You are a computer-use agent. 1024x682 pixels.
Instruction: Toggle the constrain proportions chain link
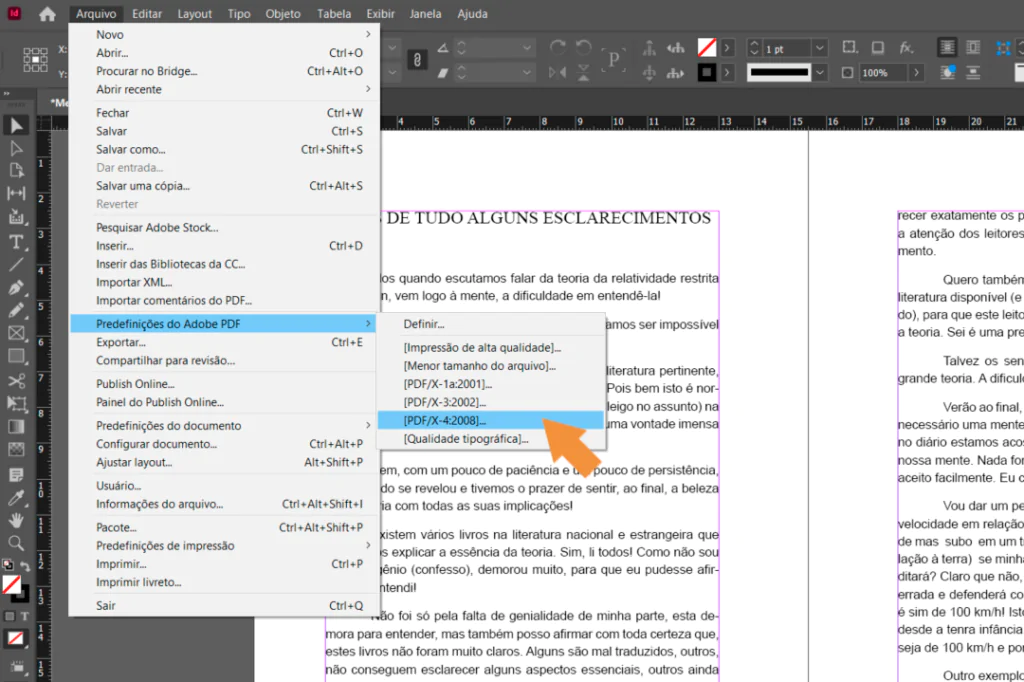(417, 60)
